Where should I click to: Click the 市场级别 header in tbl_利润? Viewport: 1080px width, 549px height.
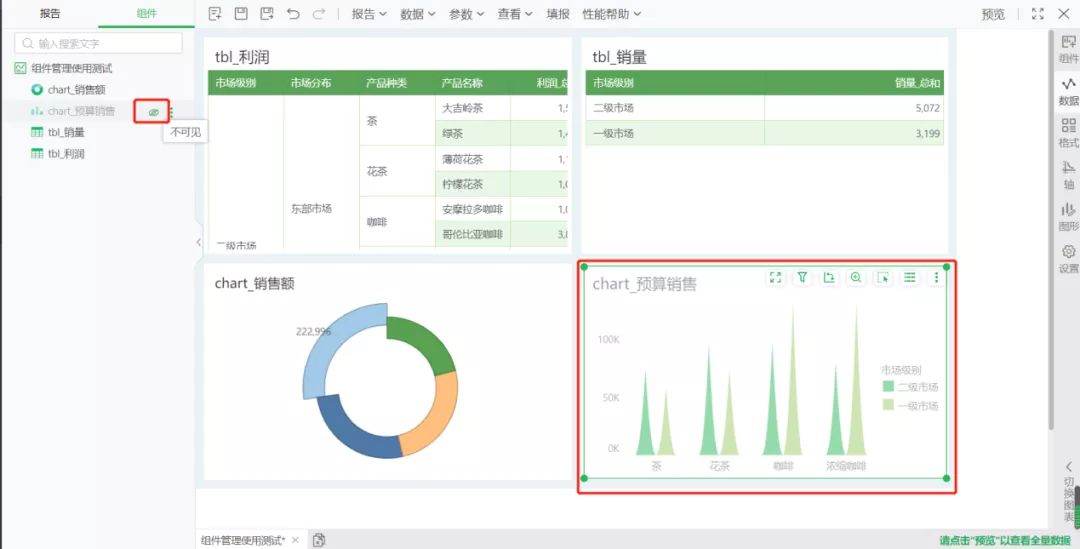[236, 83]
